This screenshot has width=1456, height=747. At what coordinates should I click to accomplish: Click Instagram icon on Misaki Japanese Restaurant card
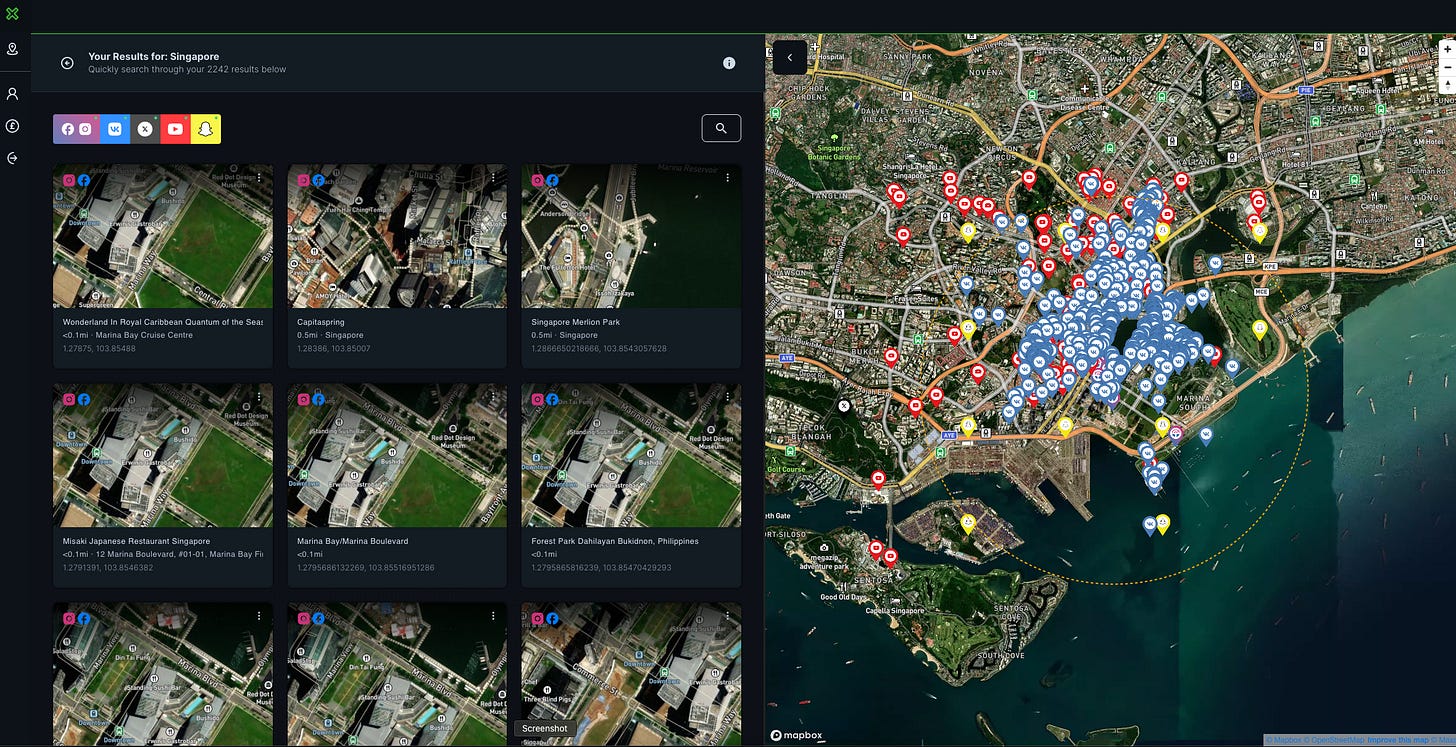pos(70,399)
